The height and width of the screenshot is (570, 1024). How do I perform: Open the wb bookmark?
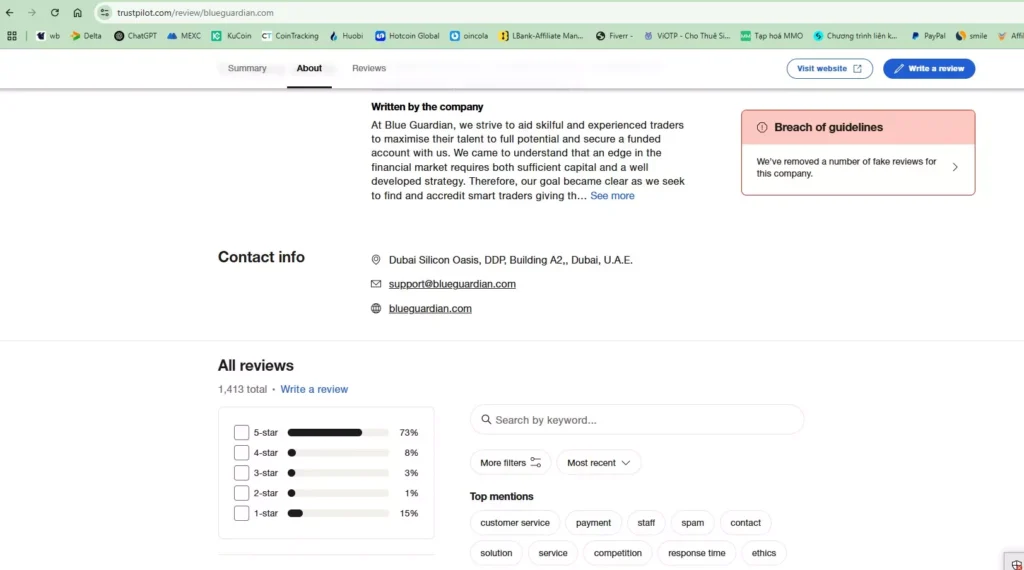coord(48,36)
